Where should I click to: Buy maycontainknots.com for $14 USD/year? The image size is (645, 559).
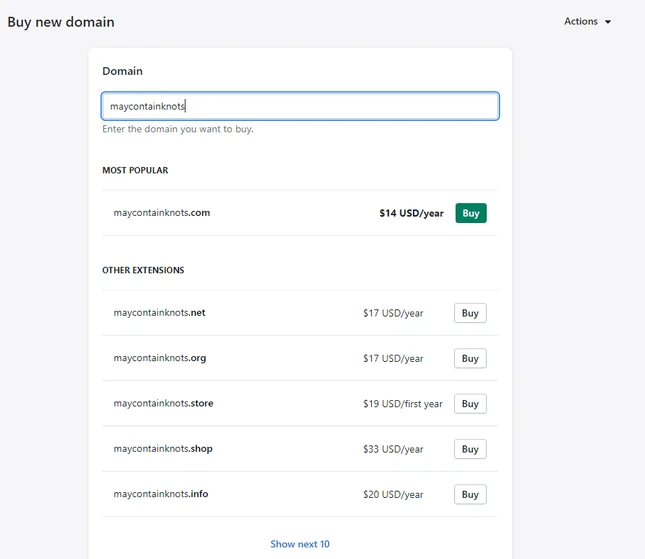(x=471, y=213)
